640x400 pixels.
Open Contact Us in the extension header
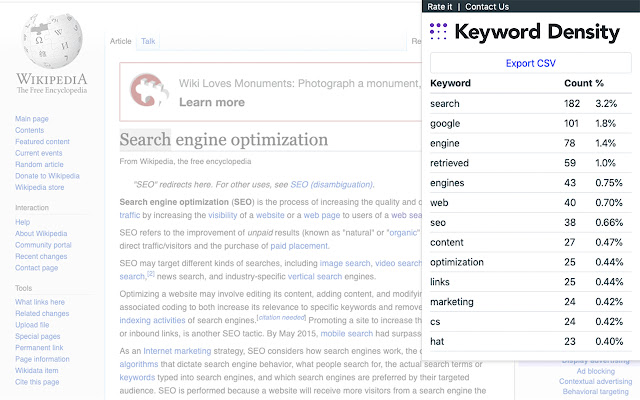[x=487, y=7]
